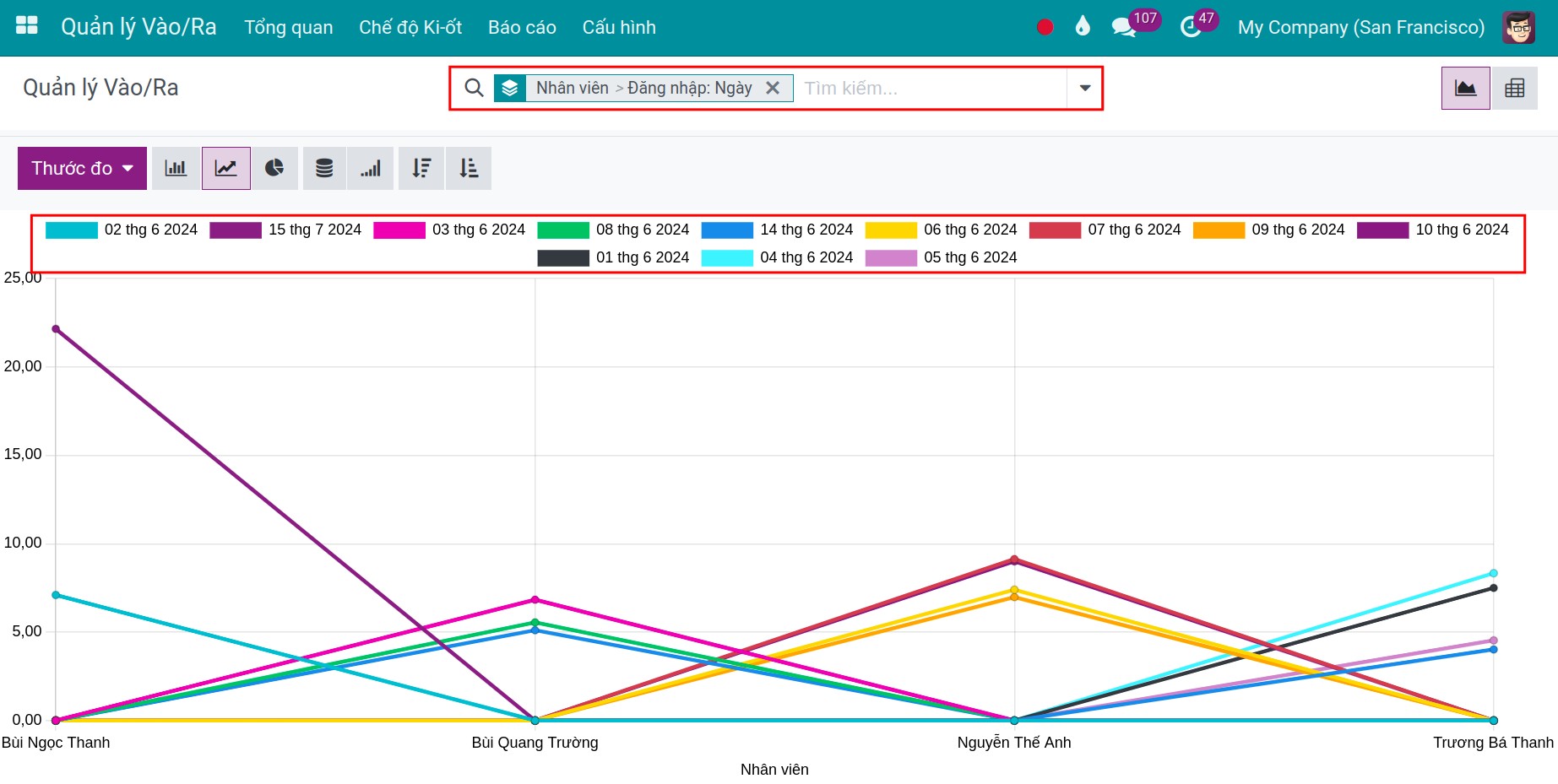Toggle the 09 thg 6 2024 legend entry
This screenshot has height=784, width=1558.
(1268, 230)
